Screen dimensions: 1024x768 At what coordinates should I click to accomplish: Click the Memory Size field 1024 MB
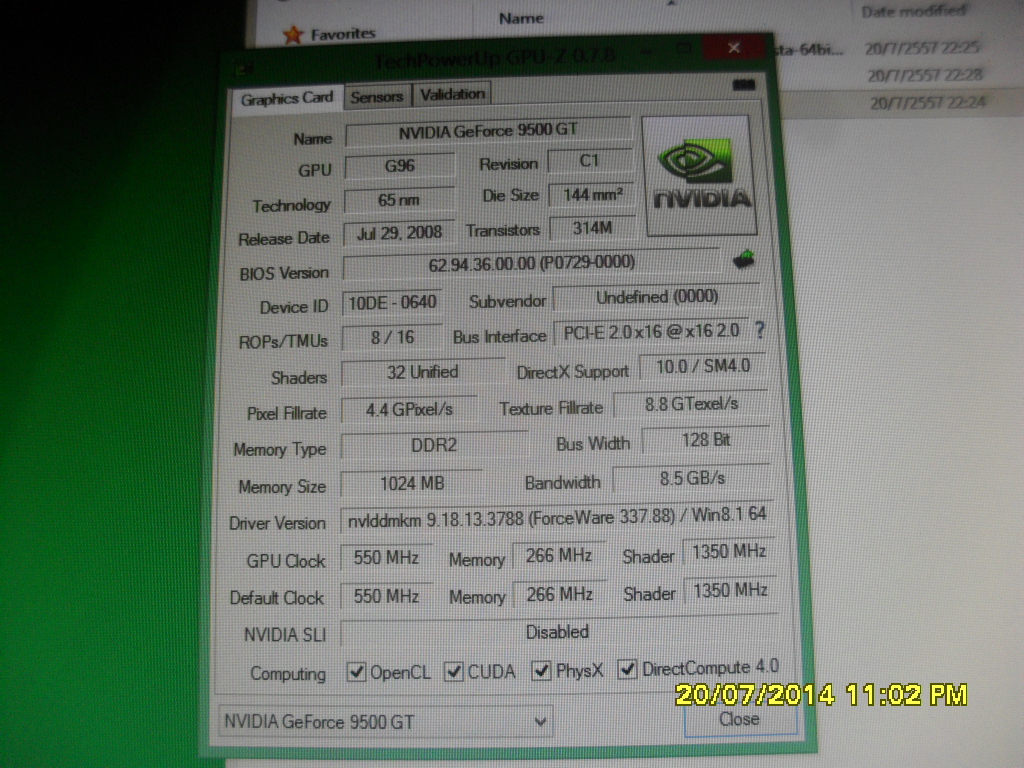pos(411,483)
